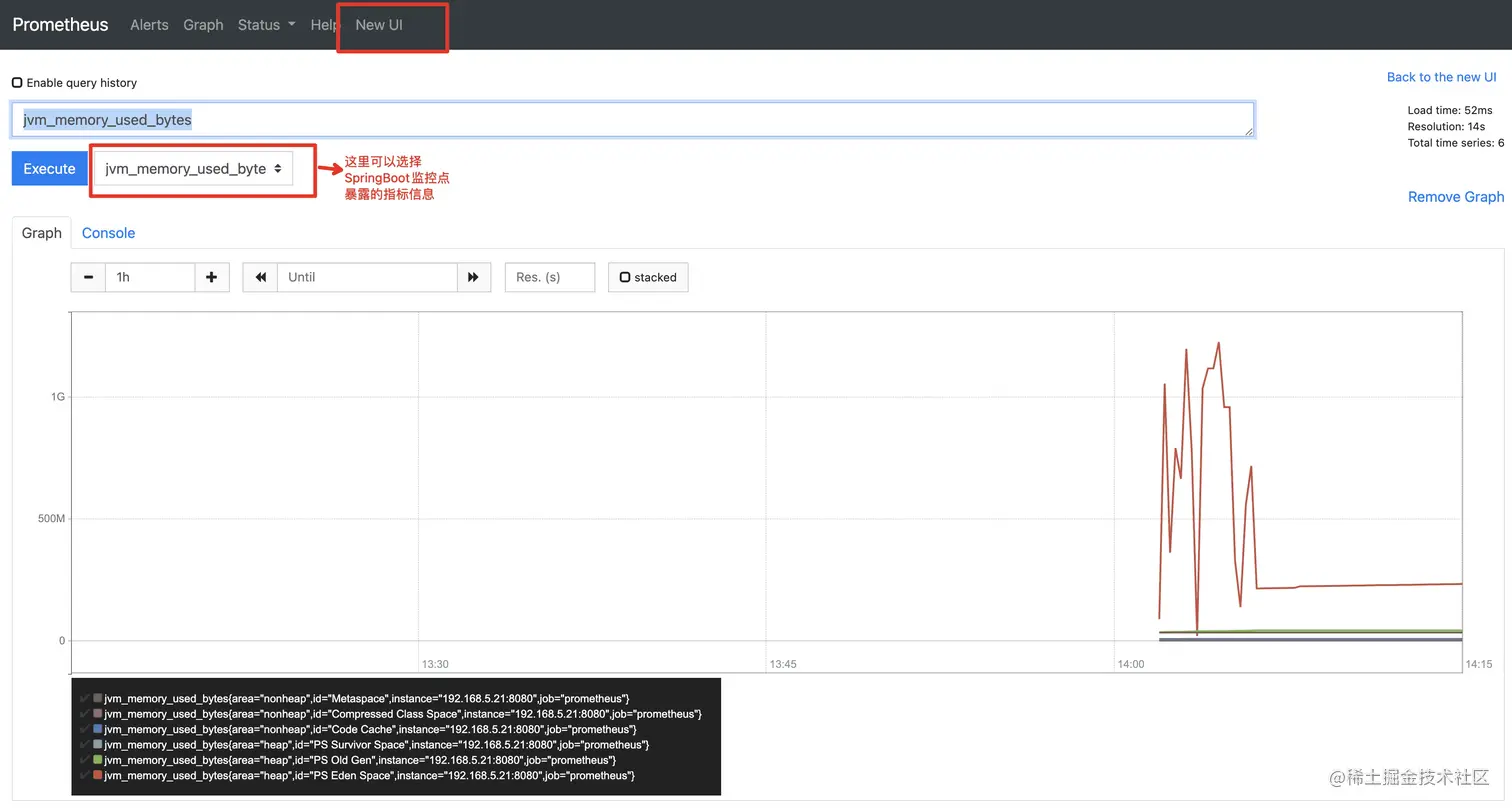The height and width of the screenshot is (810, 1512).
Task: Click the Compressed Class Space swatch
Action: click(x=98, y=714)
